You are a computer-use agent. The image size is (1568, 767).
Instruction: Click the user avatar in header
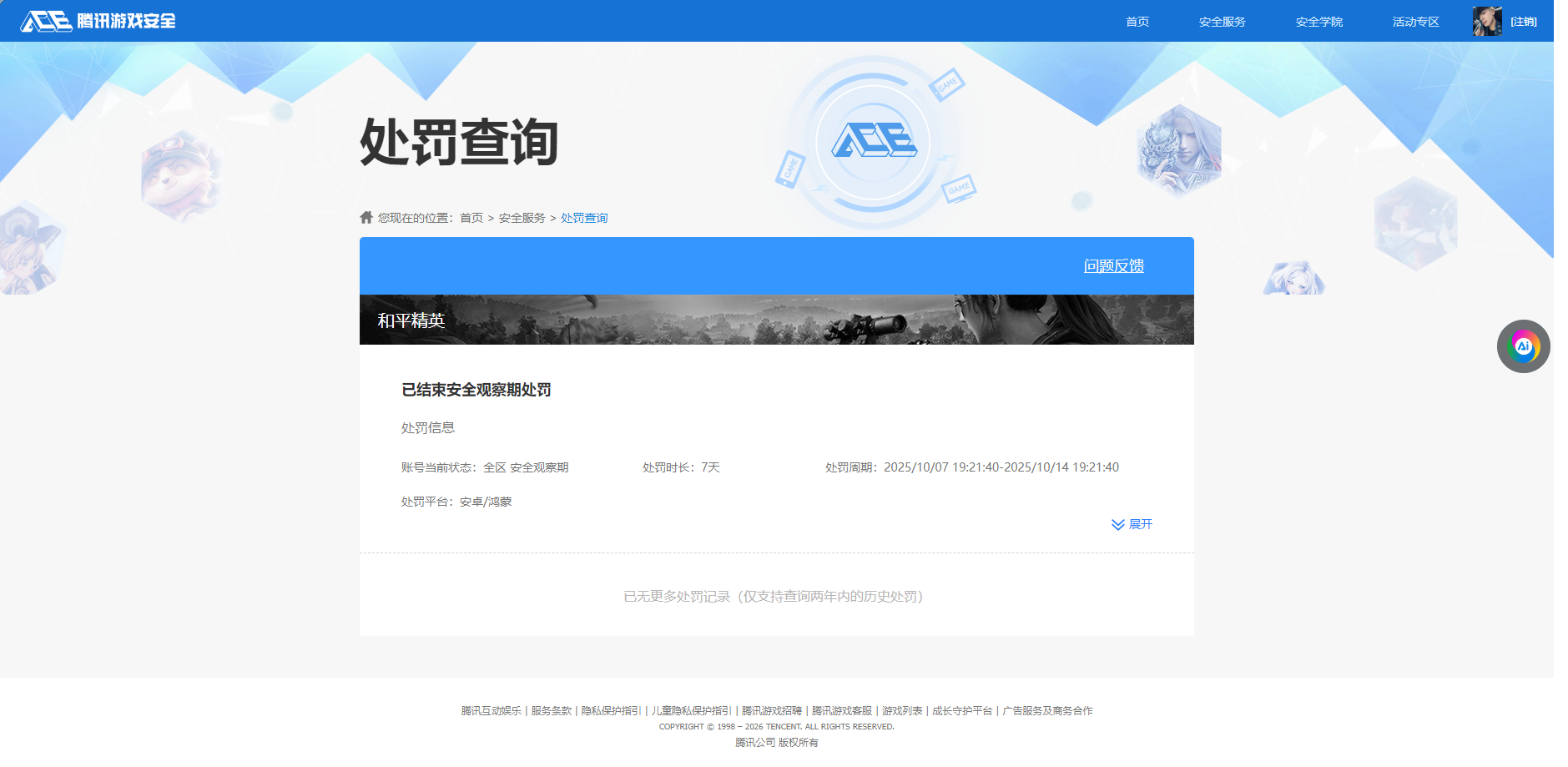pos(1487,21)
